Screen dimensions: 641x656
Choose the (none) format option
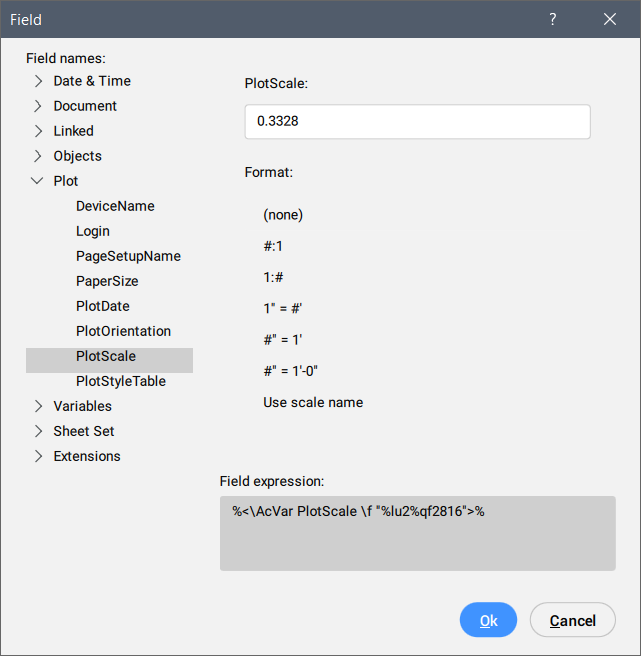point(283,214)
